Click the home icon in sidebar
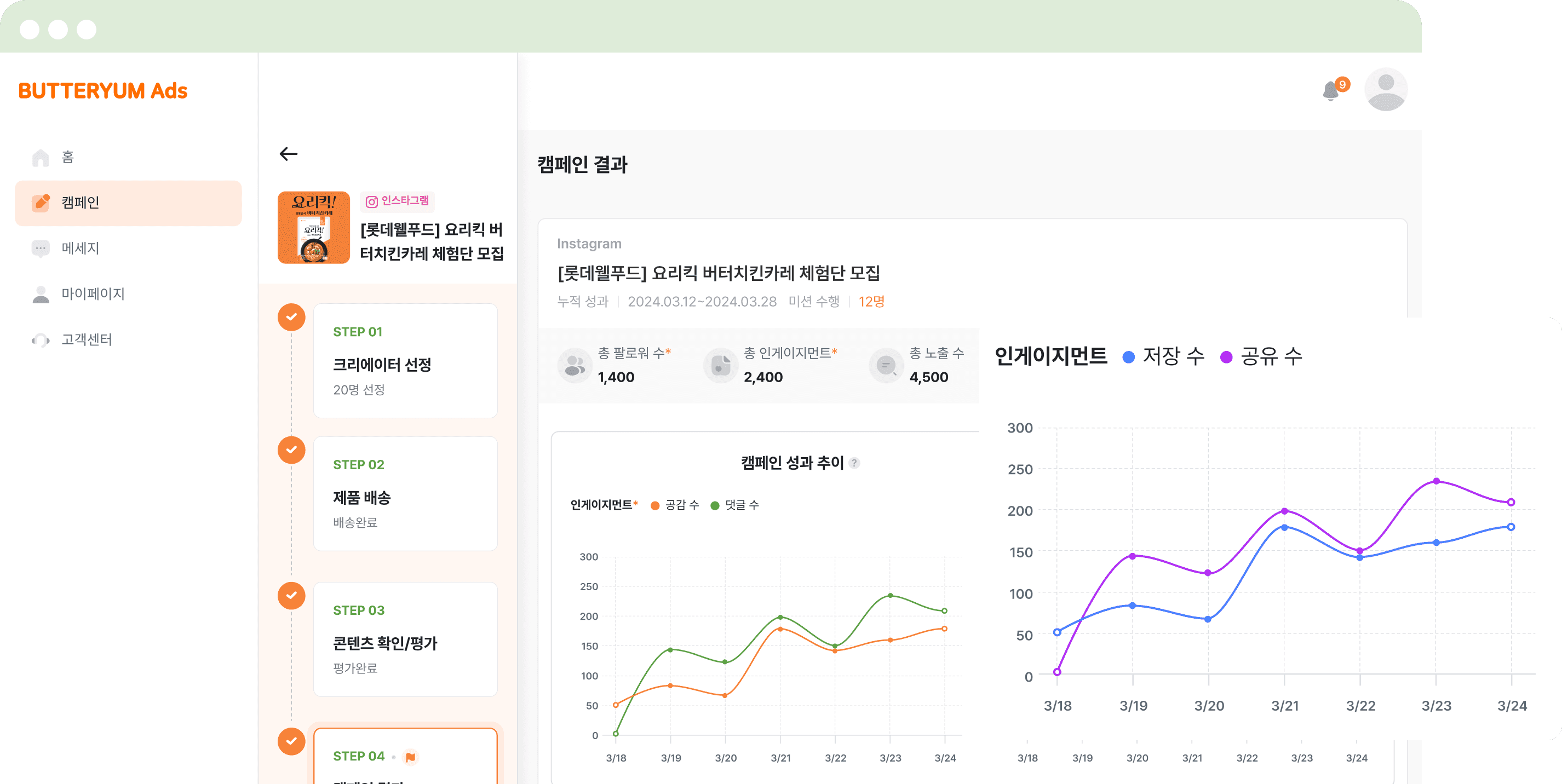The height and width of the screenshot is (784, 1562). pos(41,158)
